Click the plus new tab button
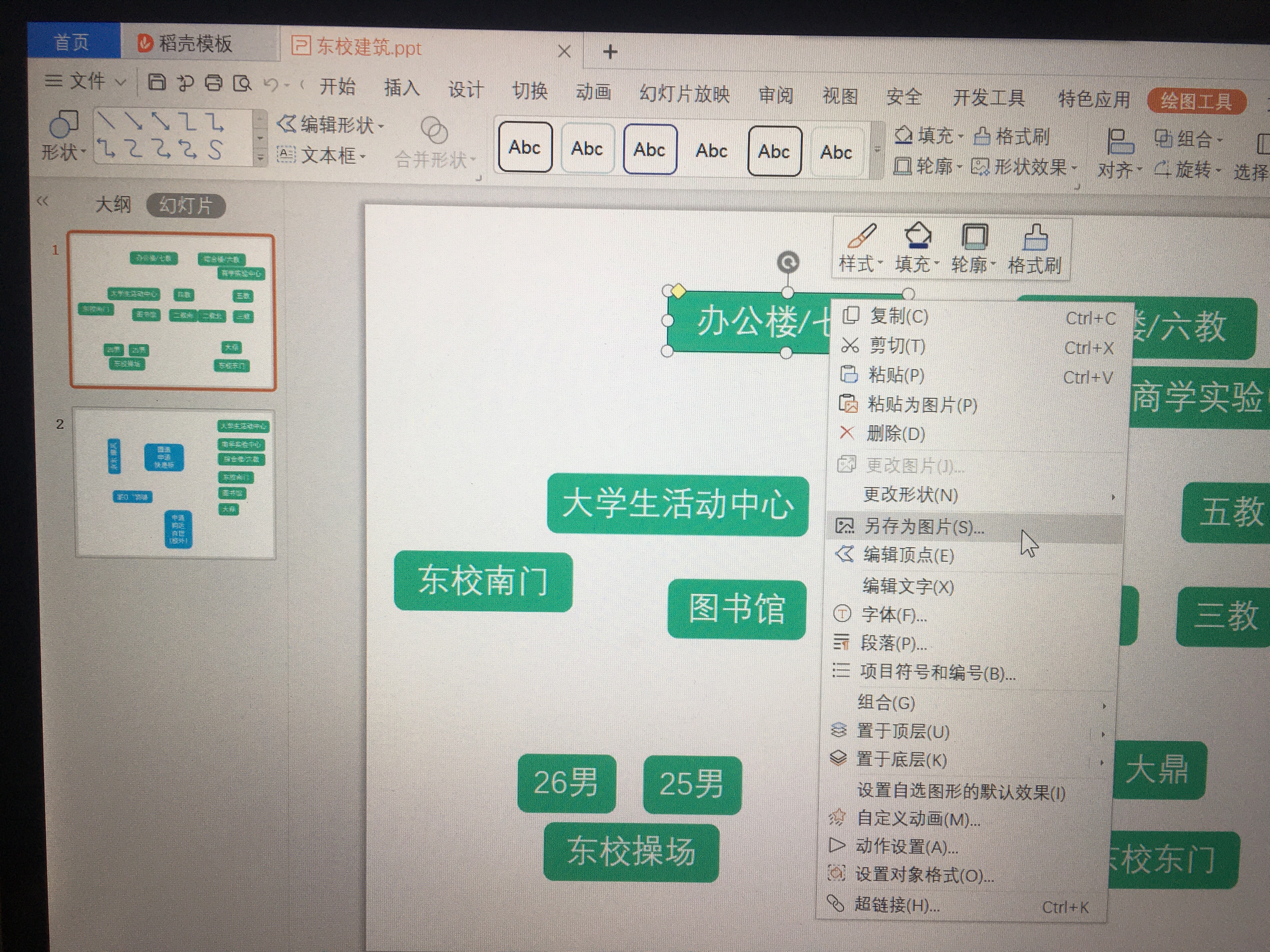 pos(610,52)
